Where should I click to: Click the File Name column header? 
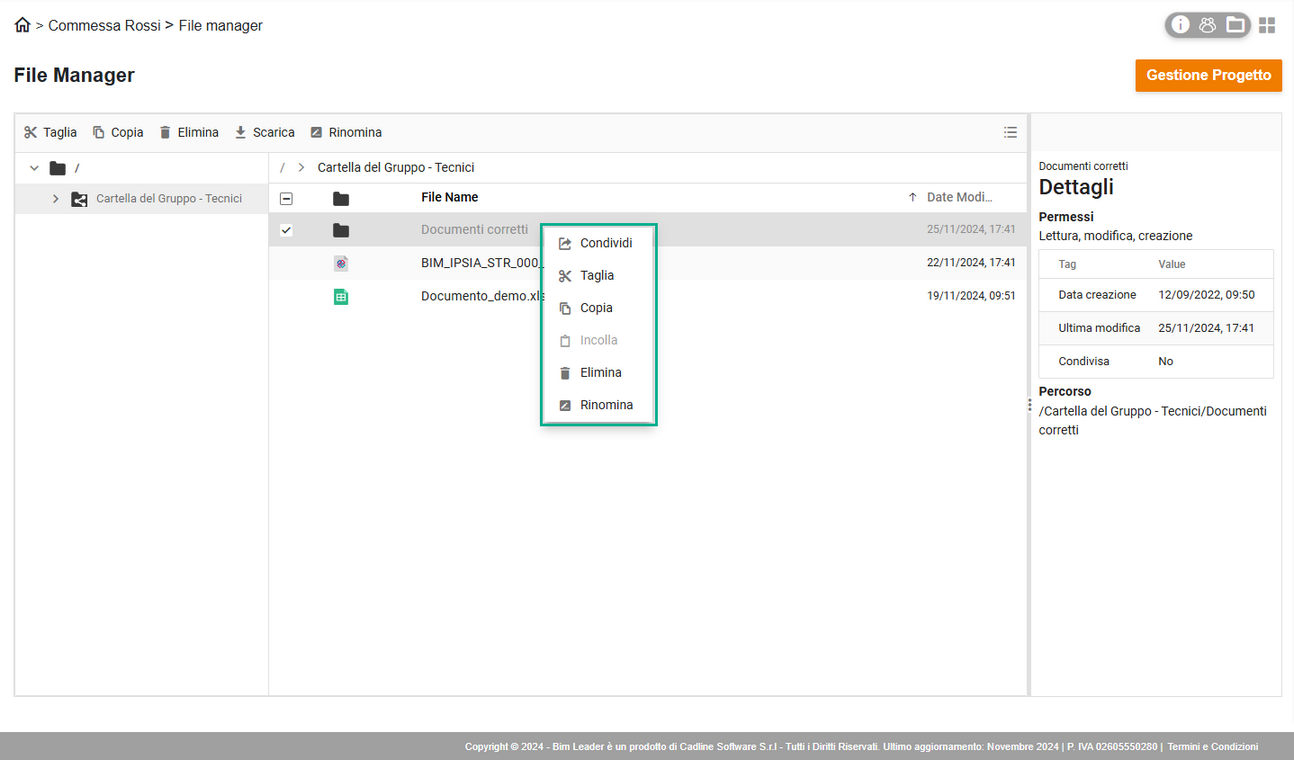click(x=449, y=197)
